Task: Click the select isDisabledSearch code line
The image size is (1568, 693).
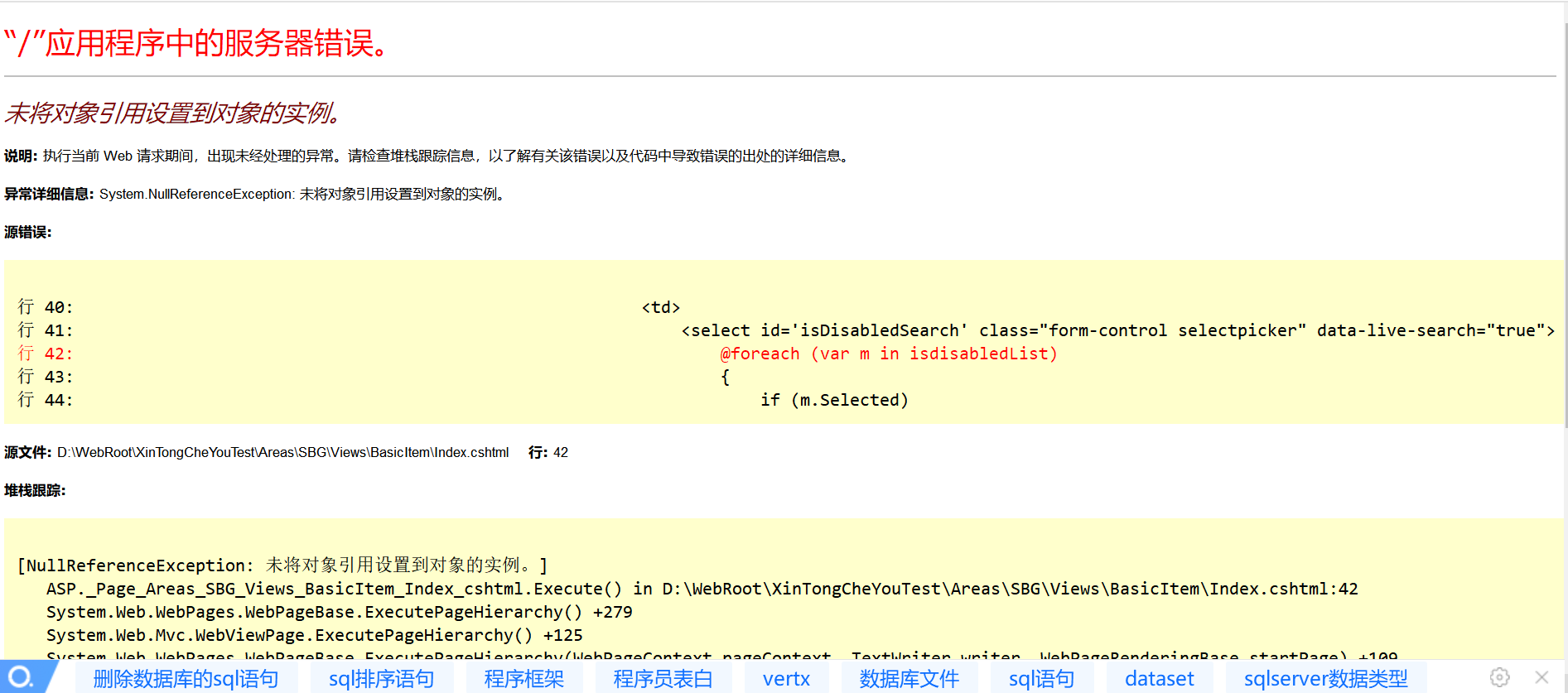Action: click(1117, 330)
